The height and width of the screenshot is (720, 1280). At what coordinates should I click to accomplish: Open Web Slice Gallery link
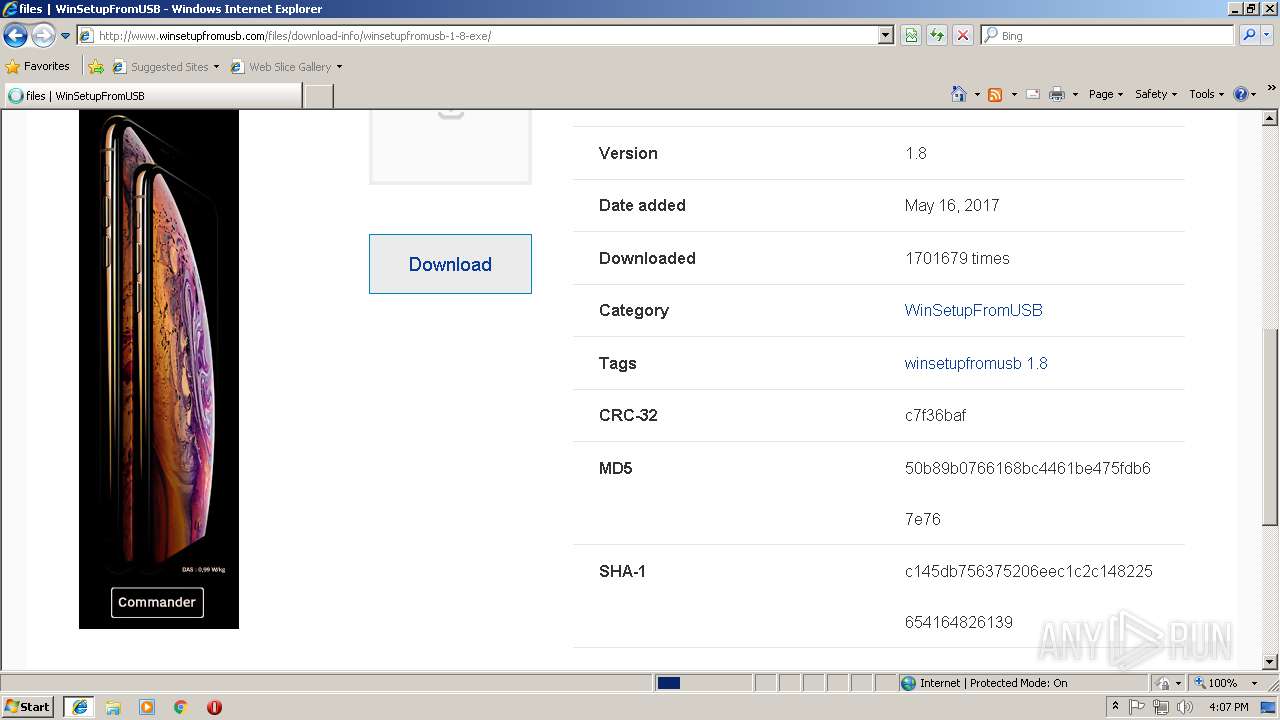point(286,67)
